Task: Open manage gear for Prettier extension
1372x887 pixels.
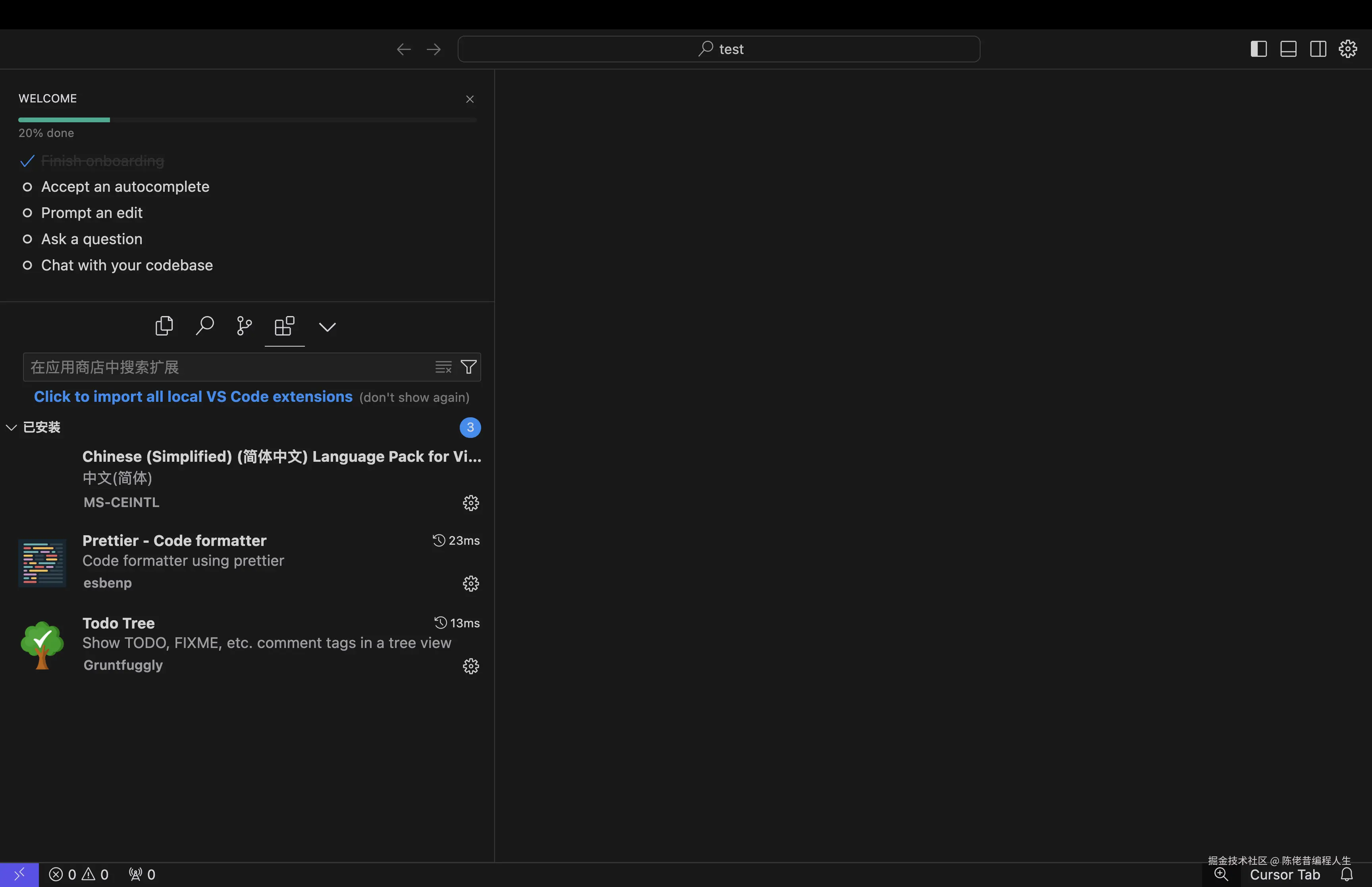Action: (470, 584)
